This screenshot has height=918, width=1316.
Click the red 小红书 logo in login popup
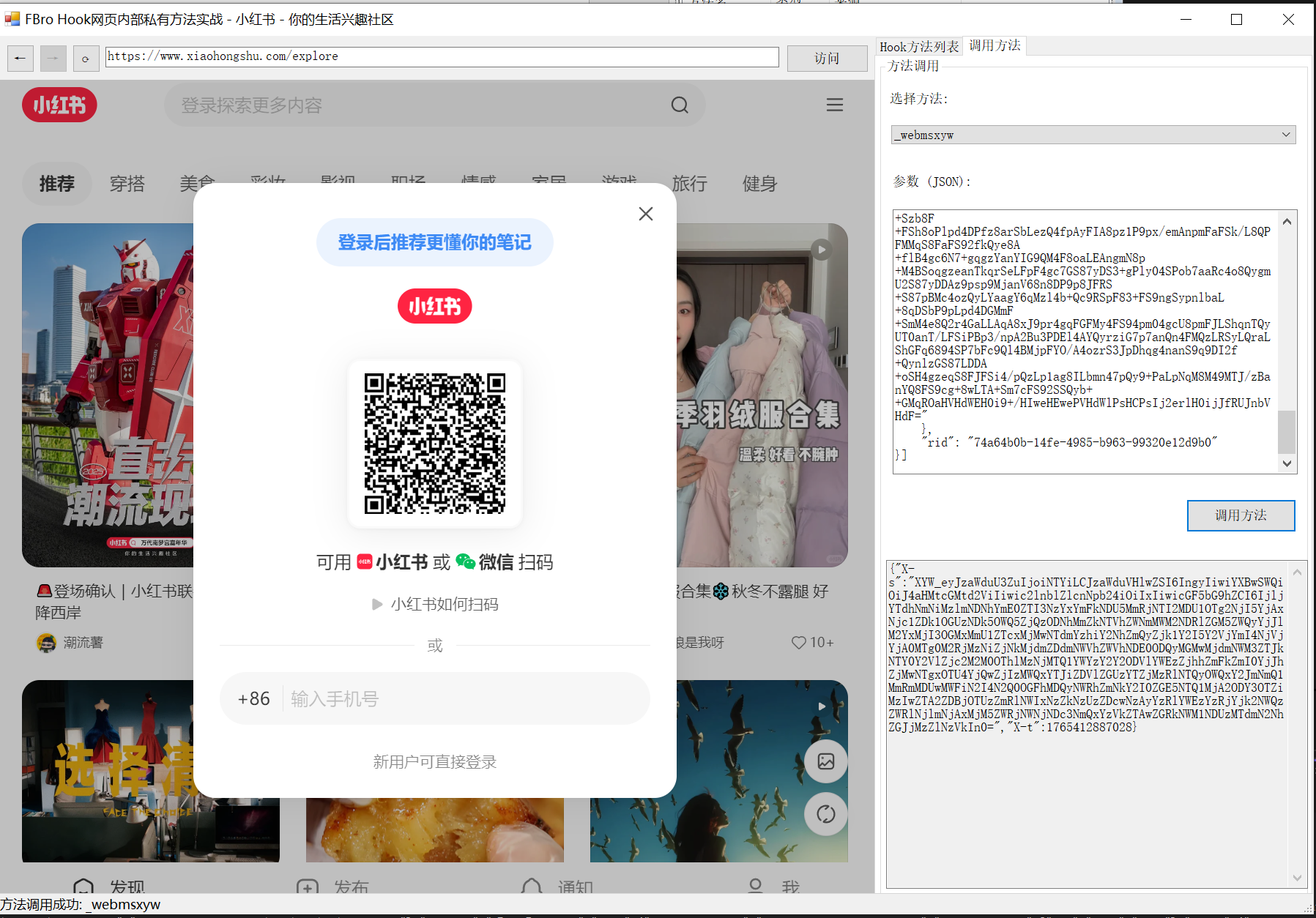[x=435, y=306]
